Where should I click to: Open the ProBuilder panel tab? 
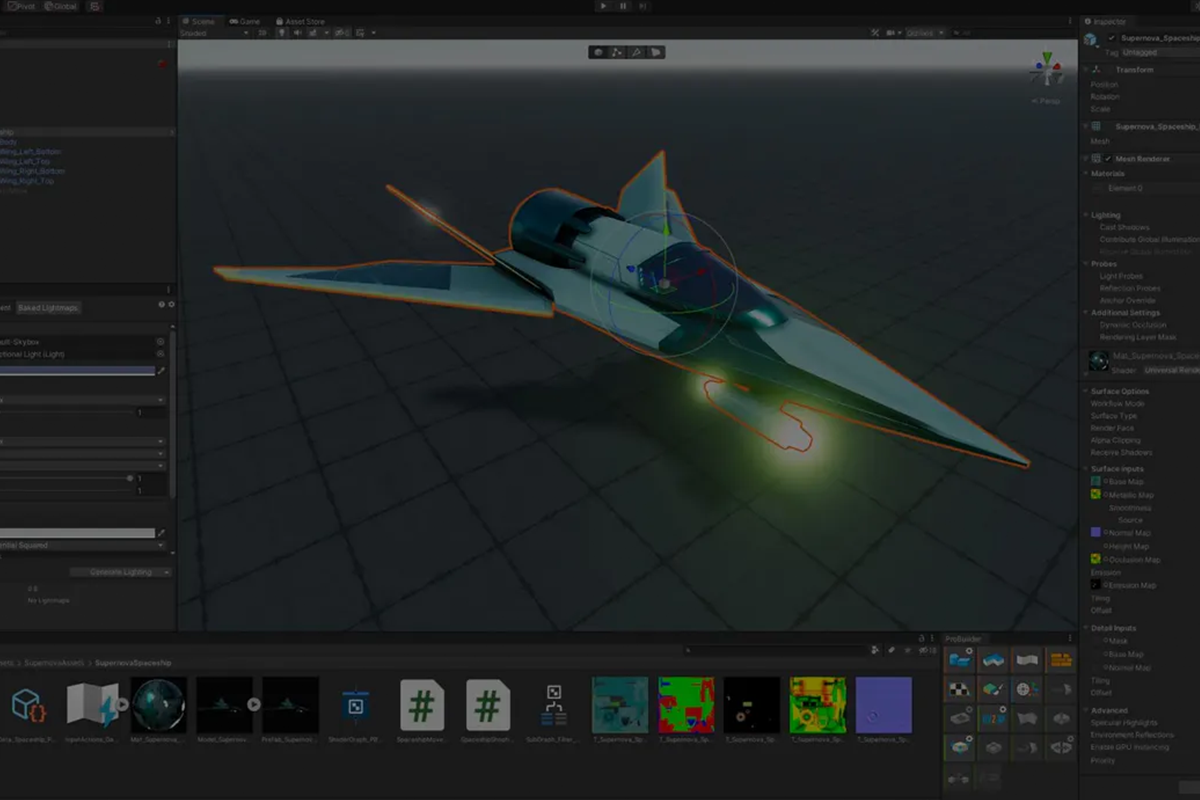coord(963,638)
